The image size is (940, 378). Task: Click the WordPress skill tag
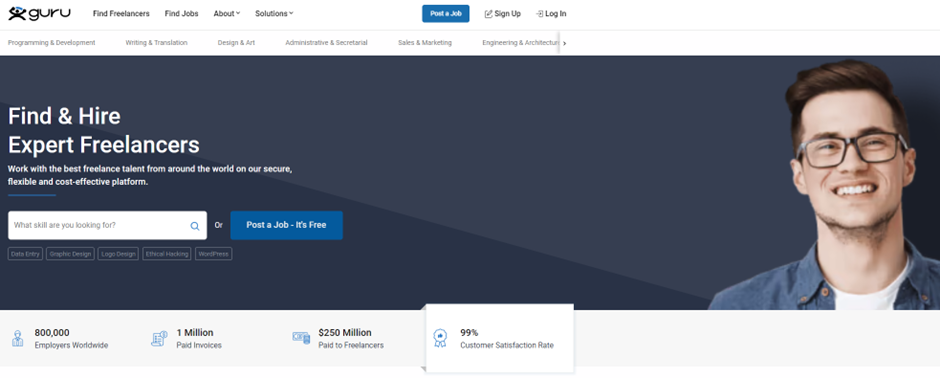coord(213,254)
